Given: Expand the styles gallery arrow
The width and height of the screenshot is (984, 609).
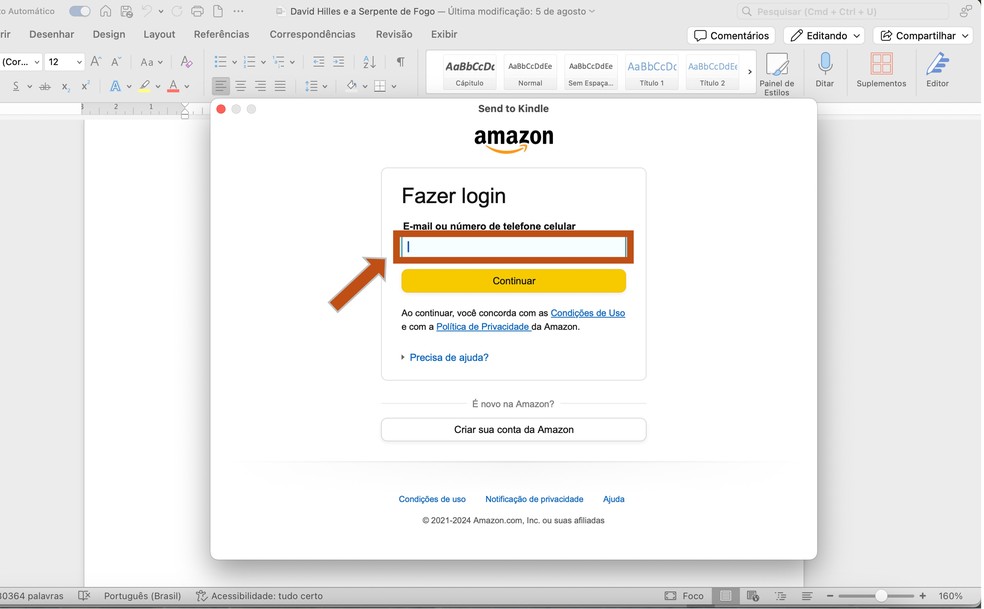Looking at the screenshot, I should 750,72.
